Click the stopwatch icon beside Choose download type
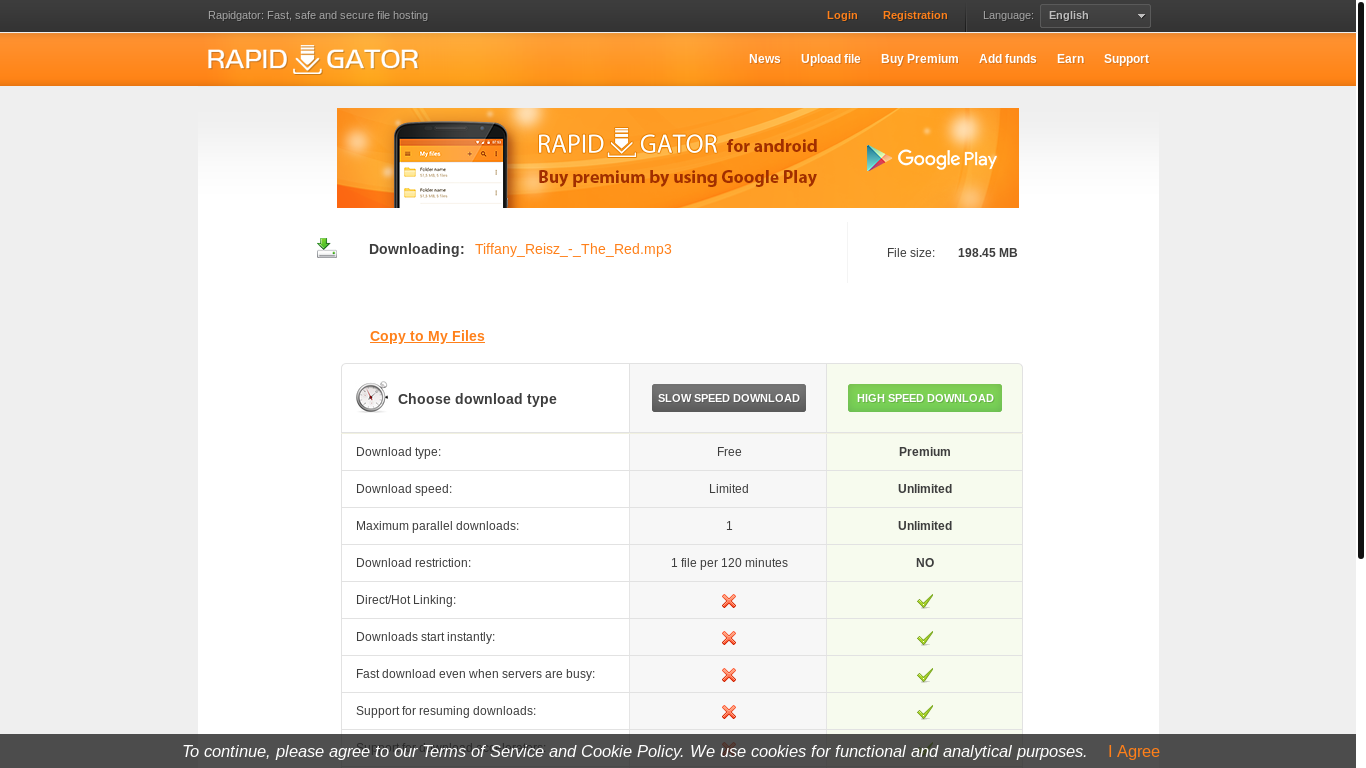This screenshot has width=1366, height=768. 372,397
